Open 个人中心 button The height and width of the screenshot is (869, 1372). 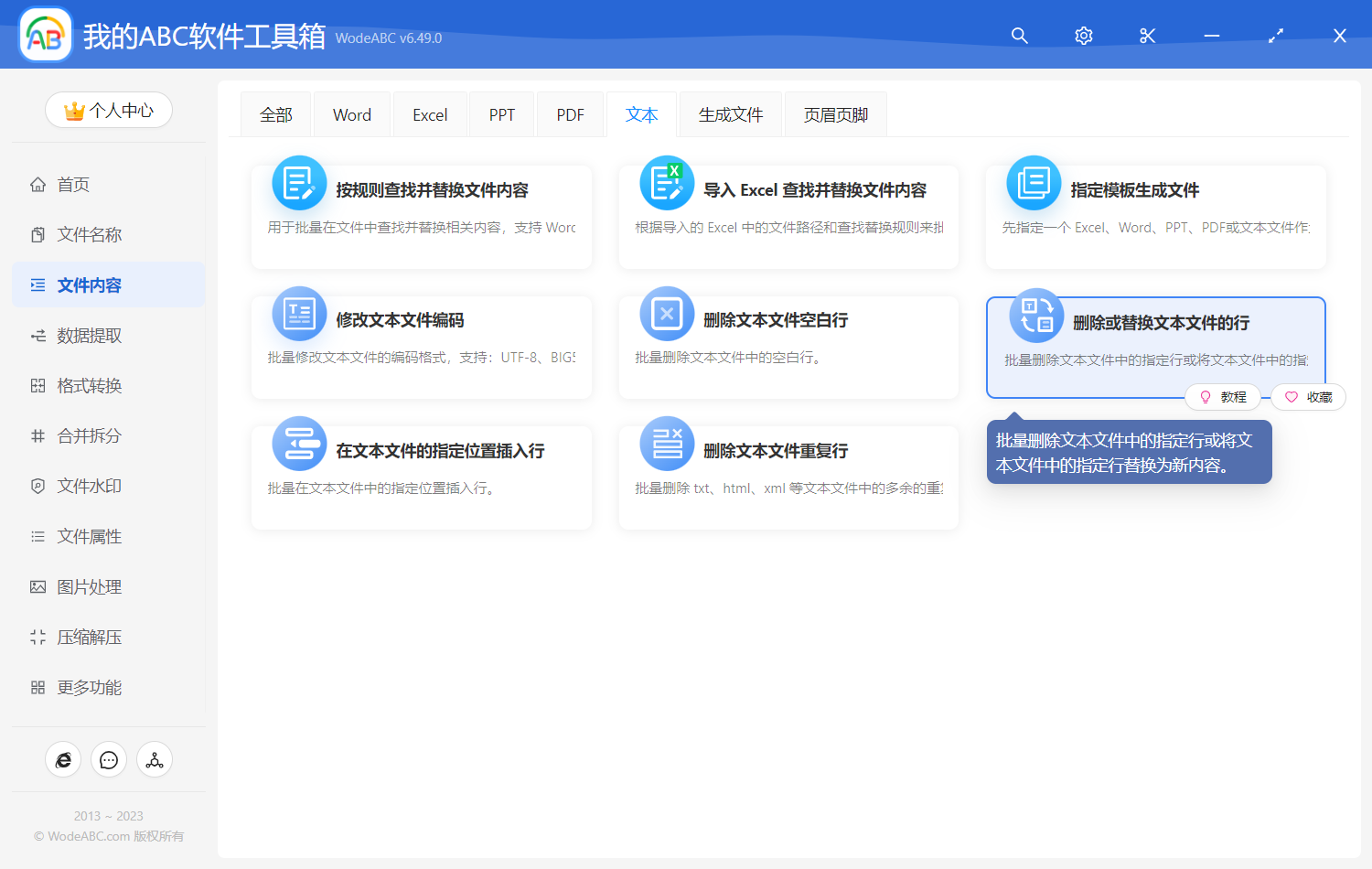pos(109,111)
